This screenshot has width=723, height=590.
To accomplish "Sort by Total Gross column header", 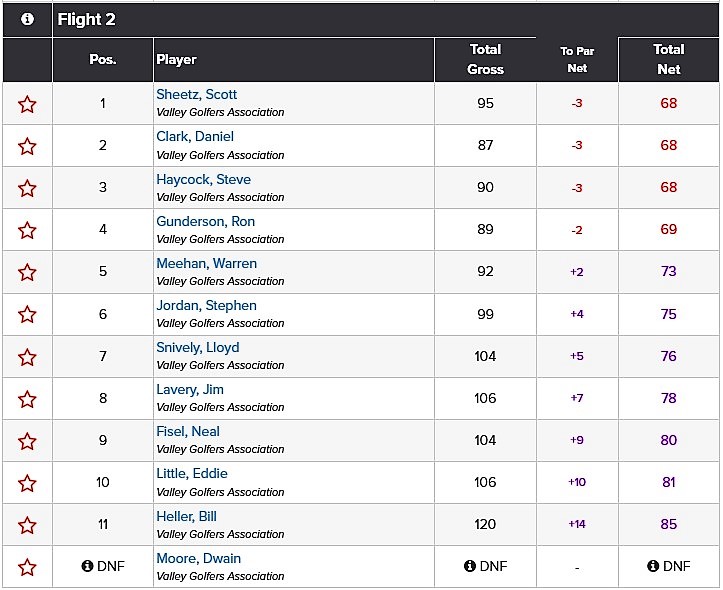I will tap(485, 59).
